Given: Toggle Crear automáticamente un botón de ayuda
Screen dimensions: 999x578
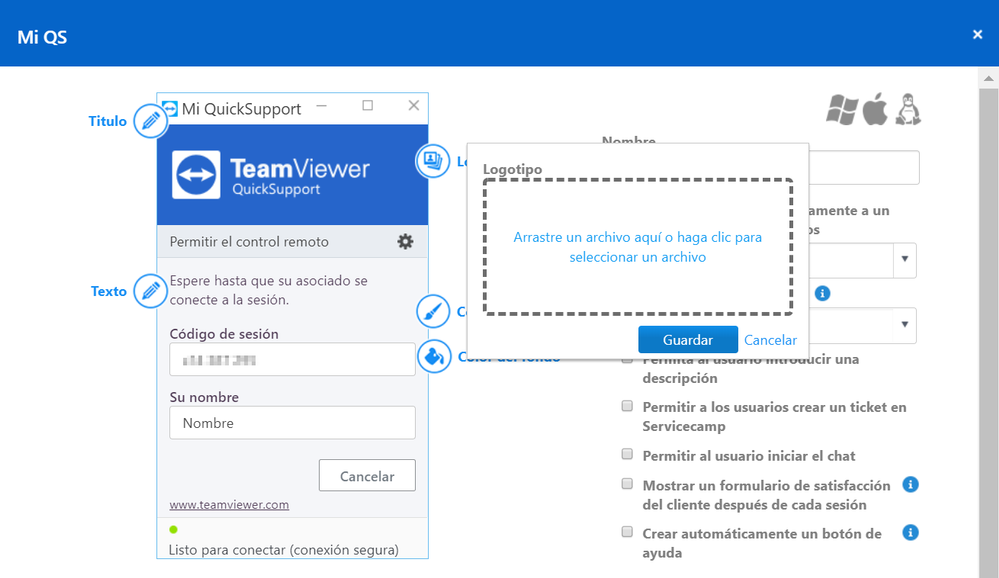Looking at the screenshot, I should 628,531.
